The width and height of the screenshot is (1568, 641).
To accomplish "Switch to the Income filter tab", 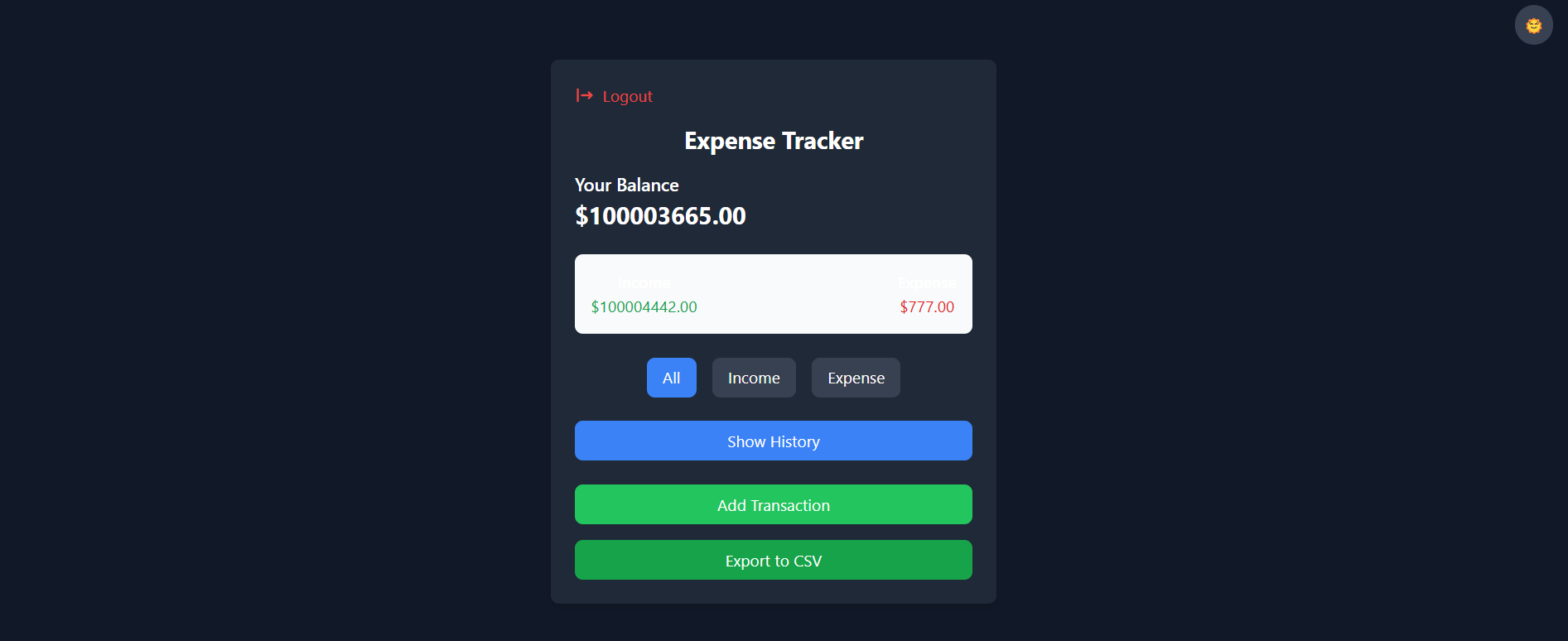I will coord(754,378).
